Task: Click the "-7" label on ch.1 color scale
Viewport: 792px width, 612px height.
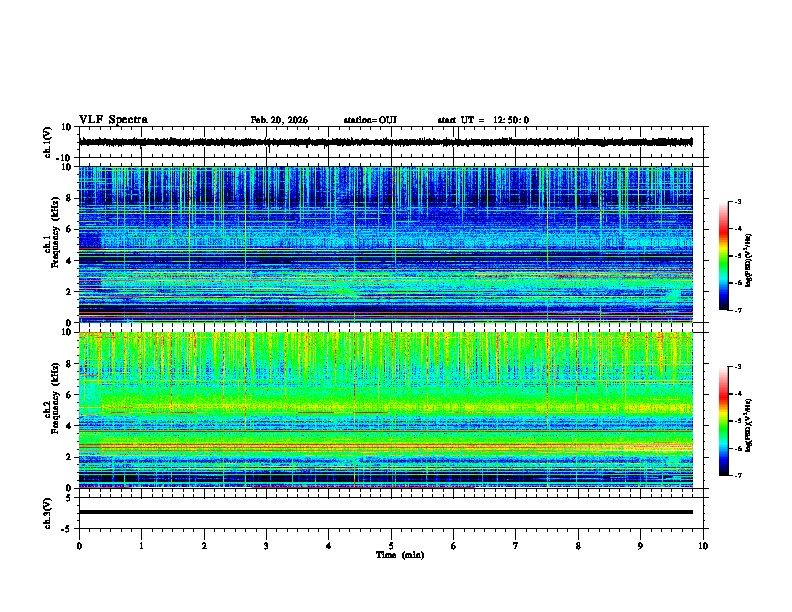Action: 738,311
